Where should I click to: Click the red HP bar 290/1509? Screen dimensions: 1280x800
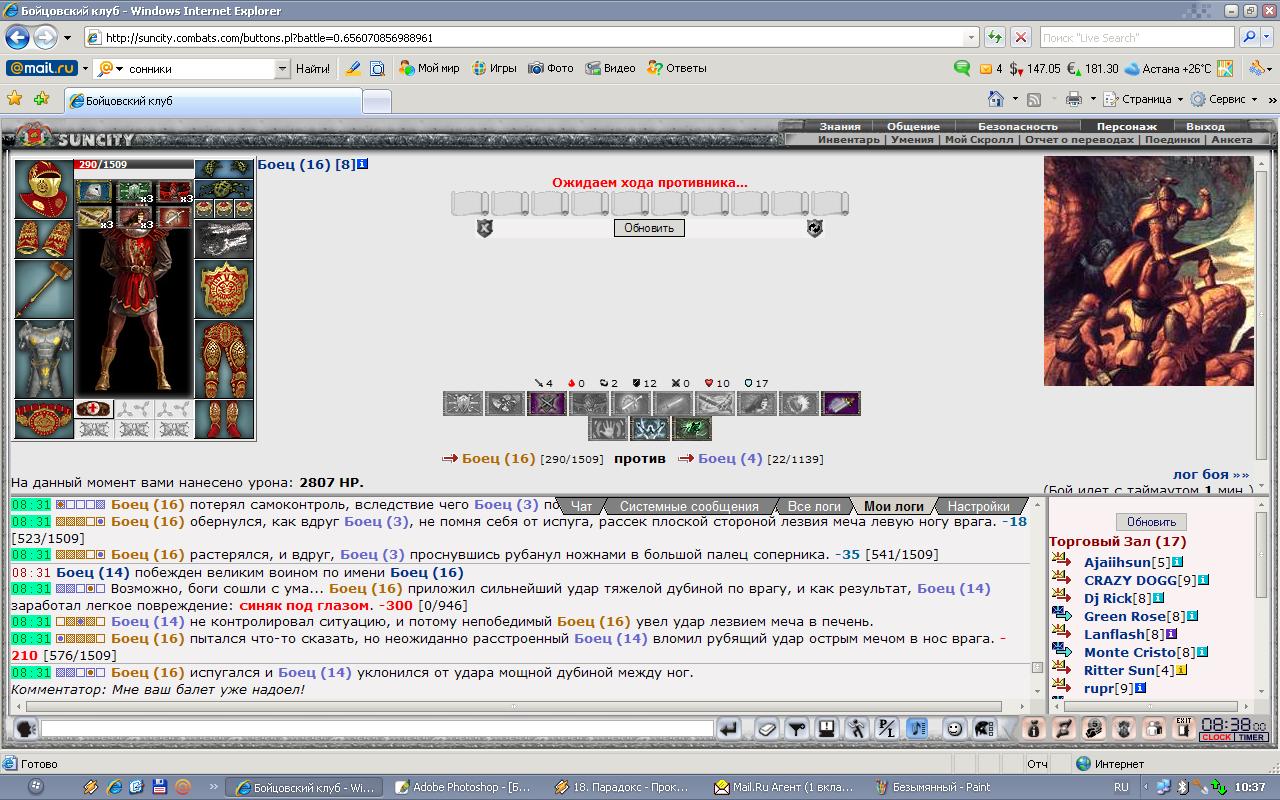pyautogui.click(x=134, y=164)
